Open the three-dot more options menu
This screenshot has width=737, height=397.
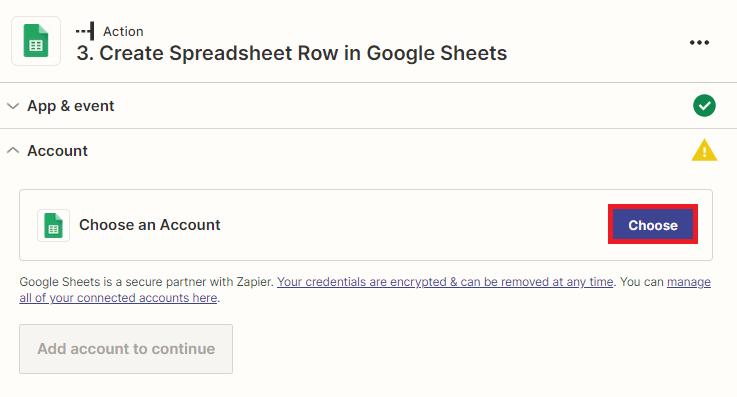tap(699, 42)
